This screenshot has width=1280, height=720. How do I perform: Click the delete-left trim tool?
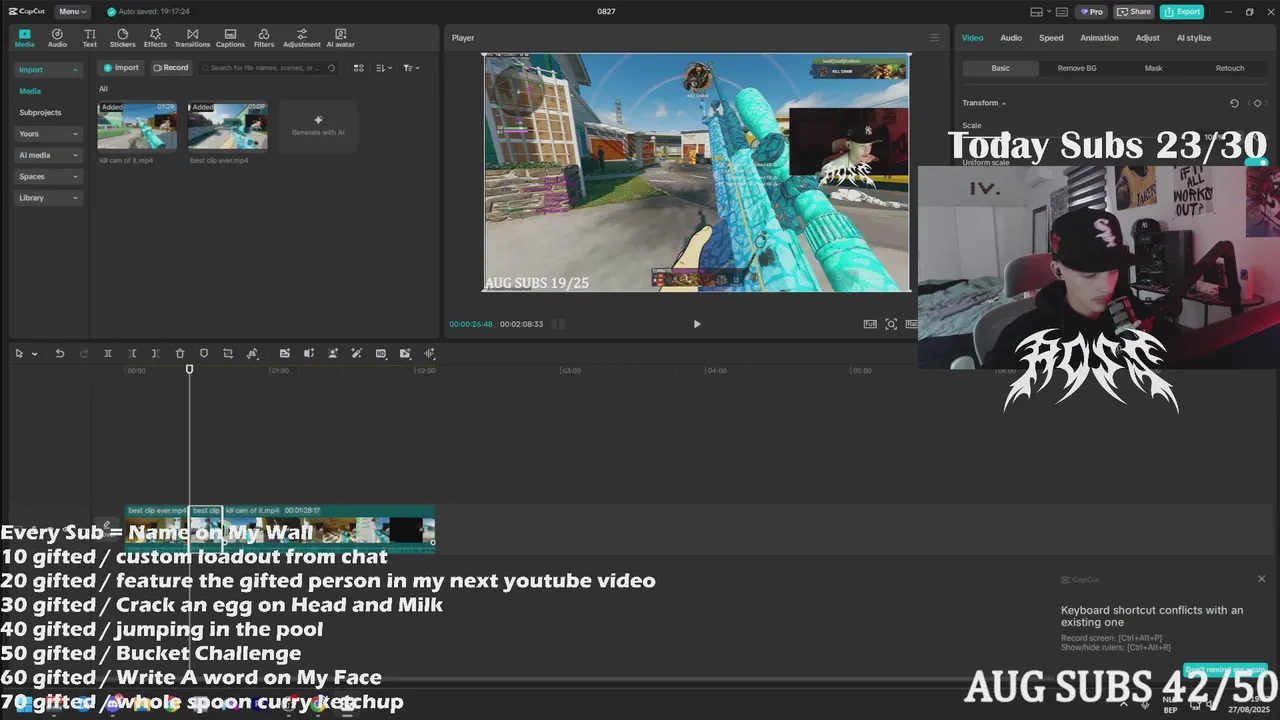click(132, 353)
